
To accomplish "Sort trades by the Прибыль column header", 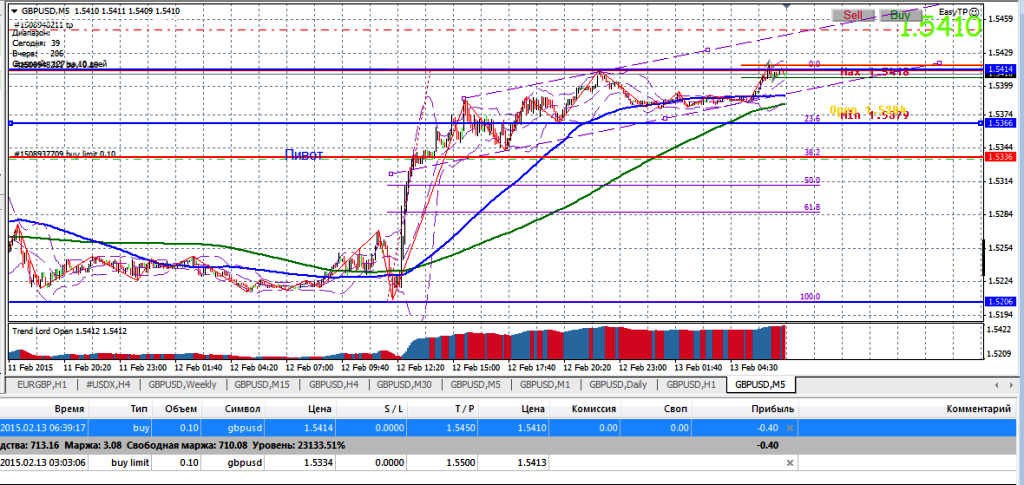I will pyautogui.click(x=772, y=409).
